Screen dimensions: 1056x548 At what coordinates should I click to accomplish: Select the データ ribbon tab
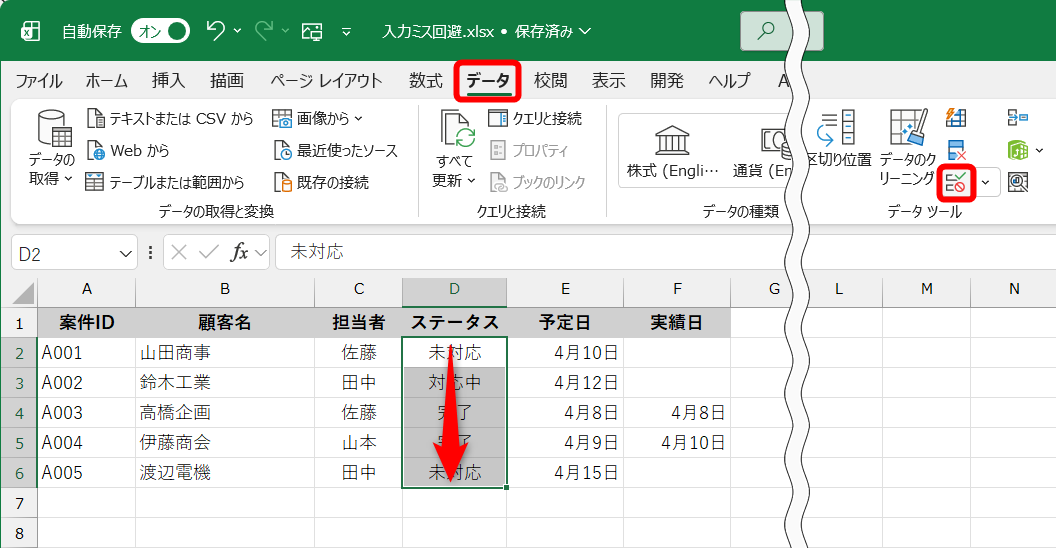coord(488,81)
